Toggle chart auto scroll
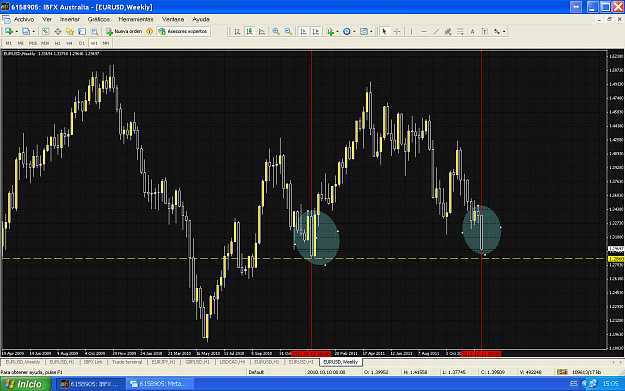The height and width of the screenshot is (391, 625). (303, 31)
